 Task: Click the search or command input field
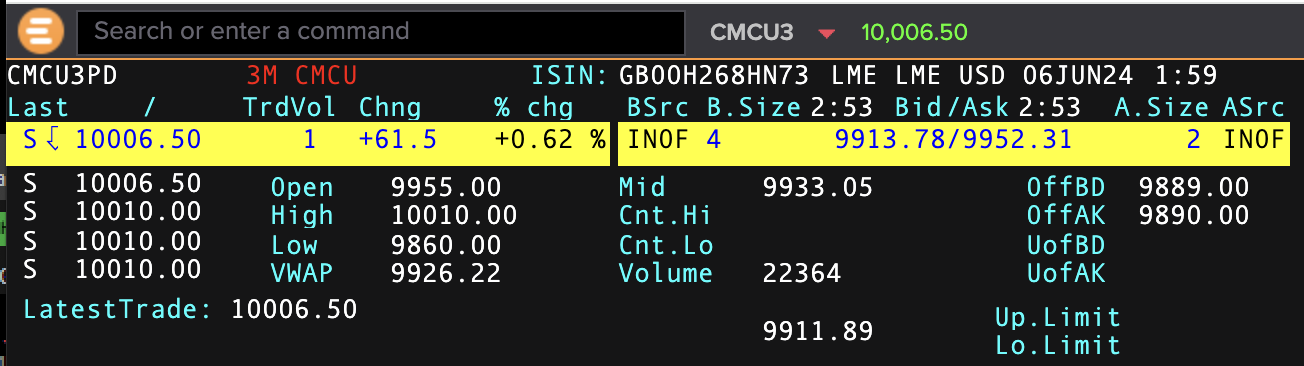(x=381, y=32)
